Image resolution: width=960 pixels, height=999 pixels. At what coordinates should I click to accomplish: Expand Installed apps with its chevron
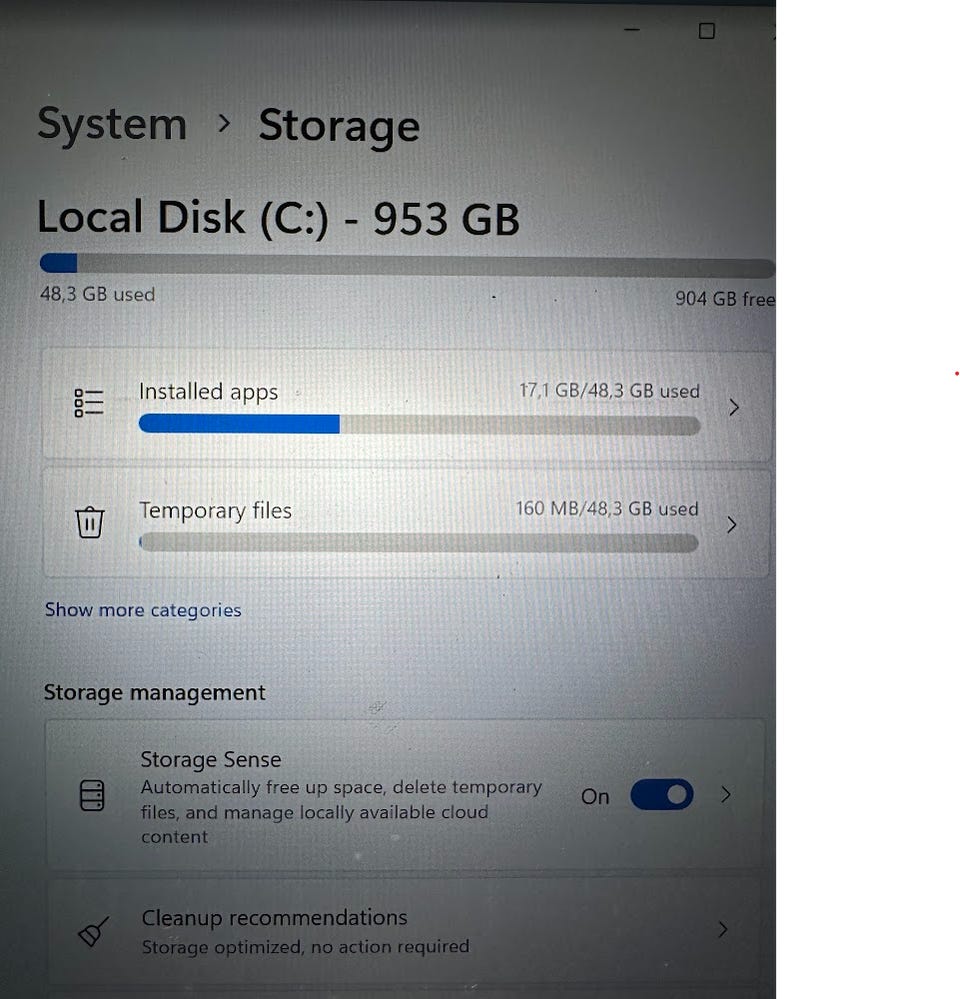[x=734, y=407]
